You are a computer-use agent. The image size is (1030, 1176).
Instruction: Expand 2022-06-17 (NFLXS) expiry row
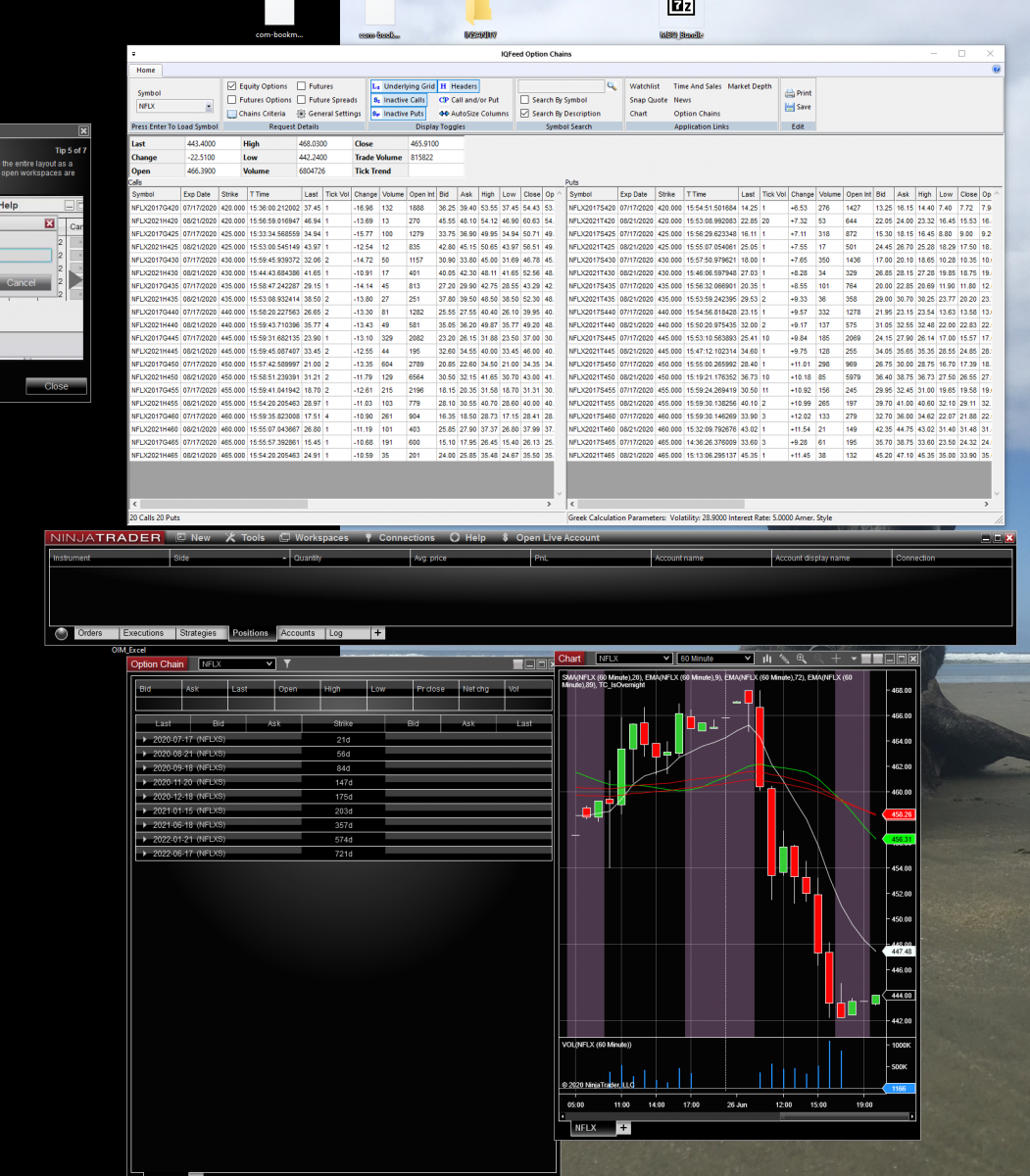tap(146, 855)
